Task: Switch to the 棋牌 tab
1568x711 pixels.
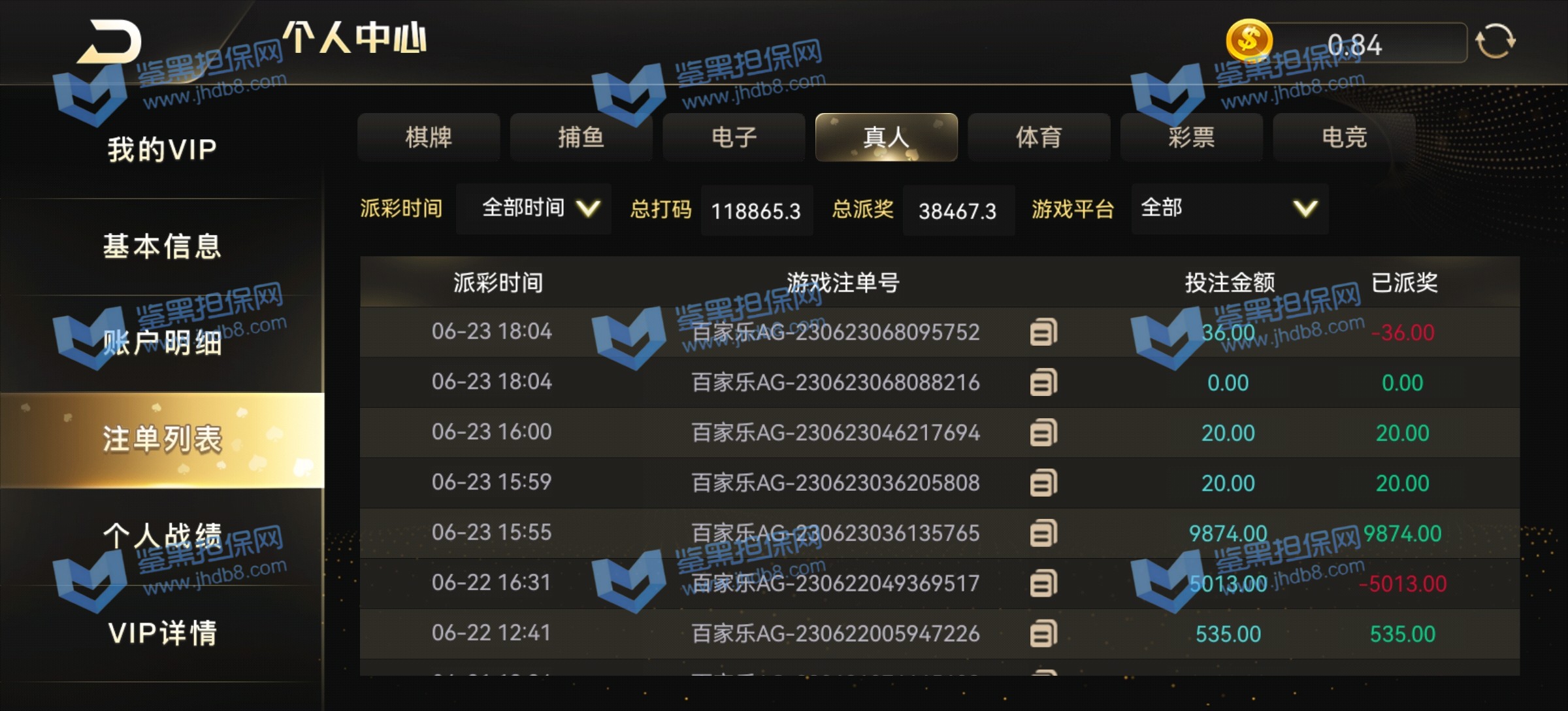Action: [429, 137]
